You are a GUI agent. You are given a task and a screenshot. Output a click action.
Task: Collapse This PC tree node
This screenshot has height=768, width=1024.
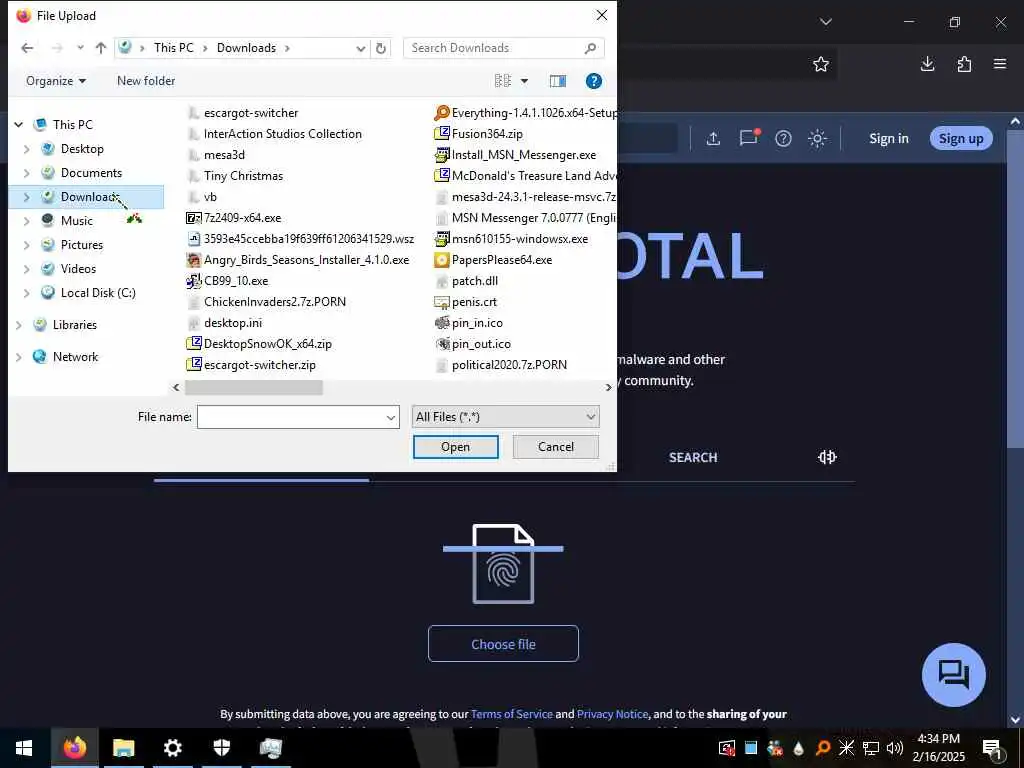pyautogui.click(x=19, y=124)
